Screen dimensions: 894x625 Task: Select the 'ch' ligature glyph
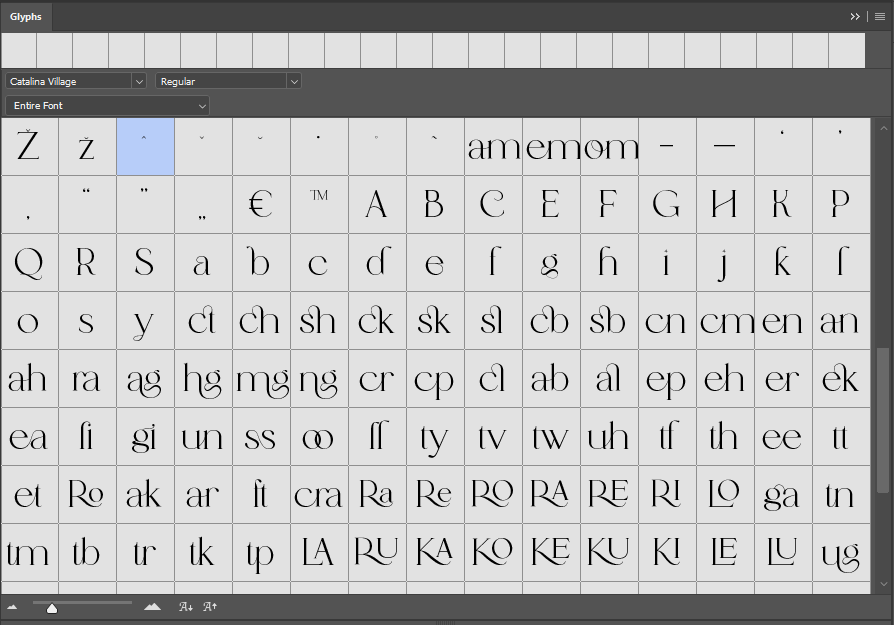click(x=262, y=321)
